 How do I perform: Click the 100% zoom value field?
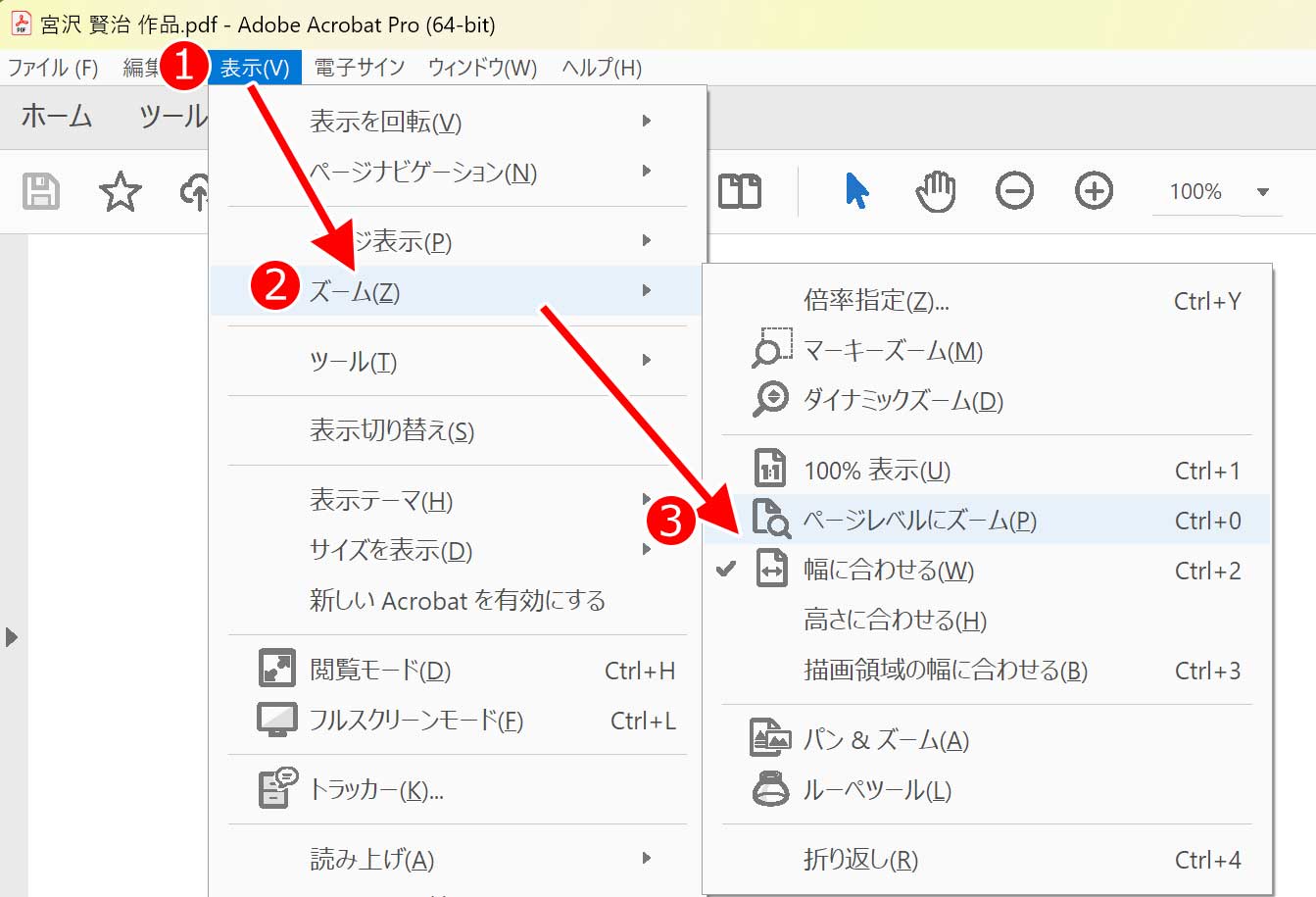tap(1196, 191)
